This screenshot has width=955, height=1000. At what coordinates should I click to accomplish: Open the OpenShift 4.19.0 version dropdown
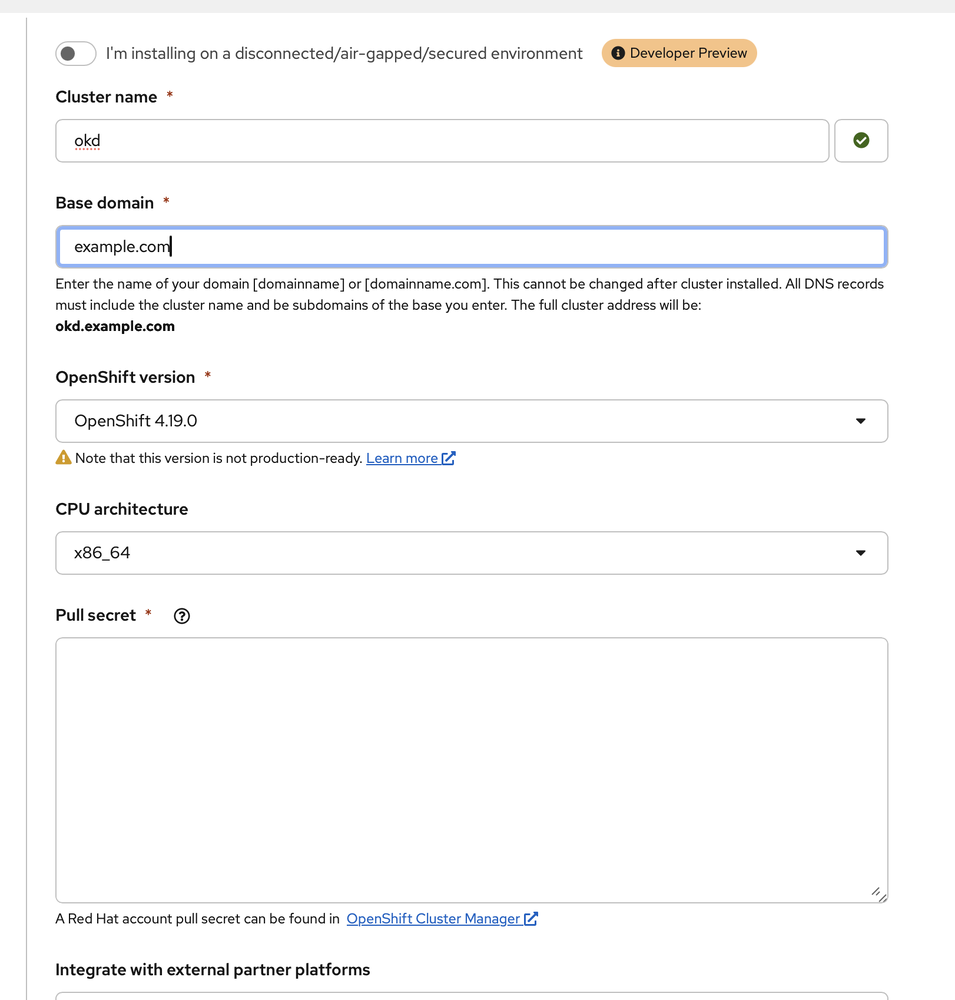point(450,421)
